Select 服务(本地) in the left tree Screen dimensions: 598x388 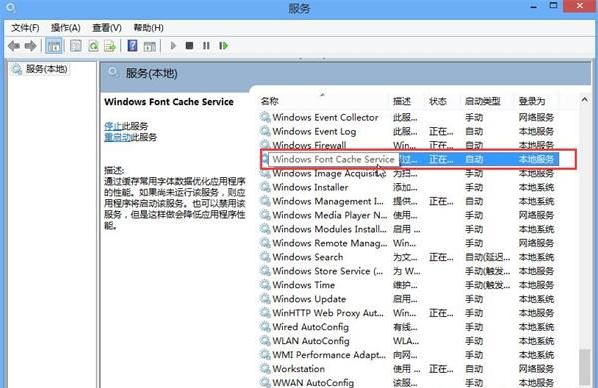tap(47, 69)
